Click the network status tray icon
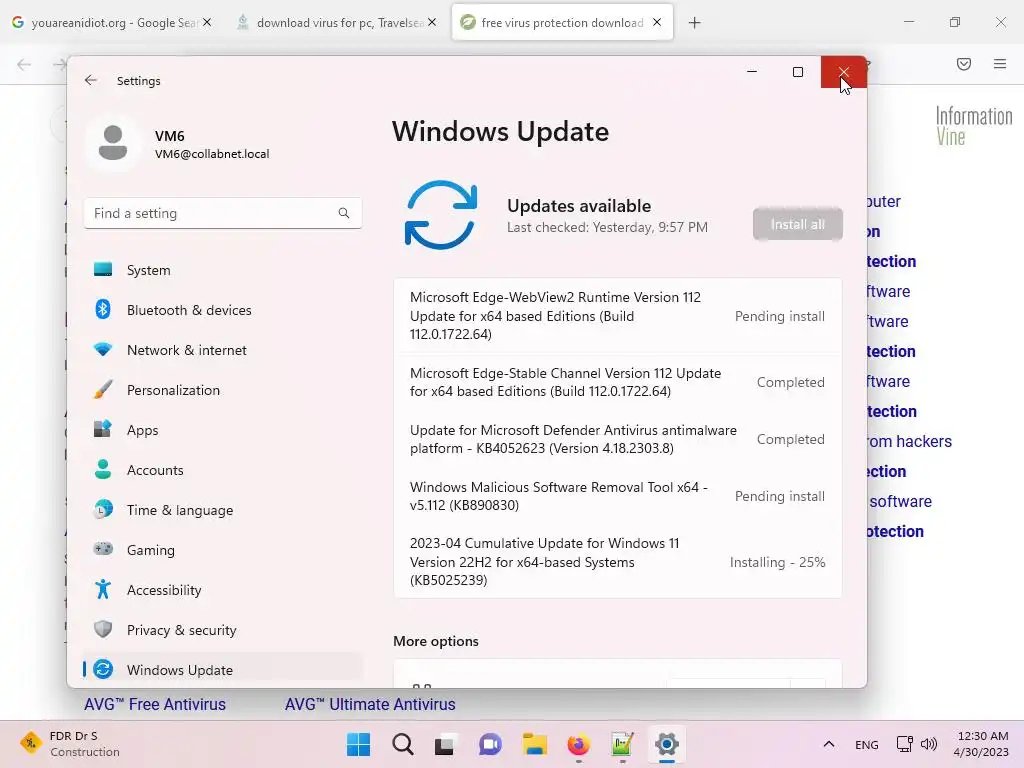This screenshot has width=1024, height=768. point(904,744)
